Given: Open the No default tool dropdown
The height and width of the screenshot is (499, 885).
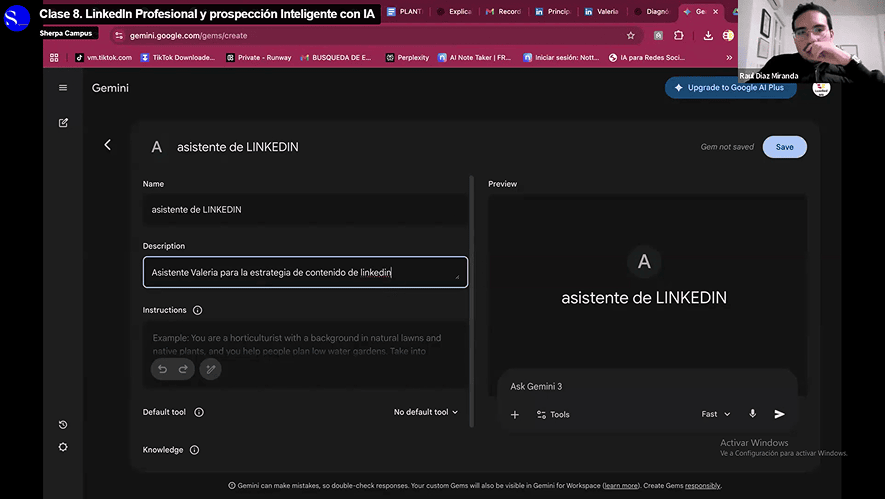Looking at the screenshot, I should pos(426,412).
